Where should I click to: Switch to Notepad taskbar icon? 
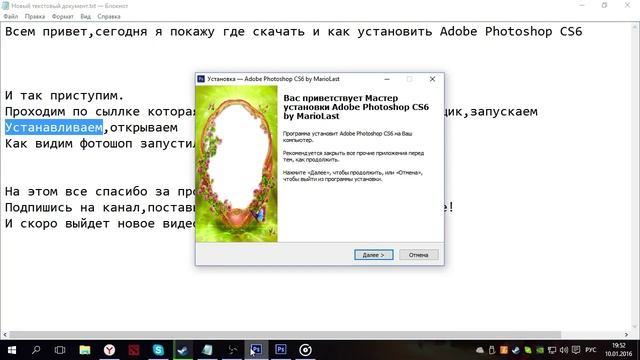(x=207, y=350)
